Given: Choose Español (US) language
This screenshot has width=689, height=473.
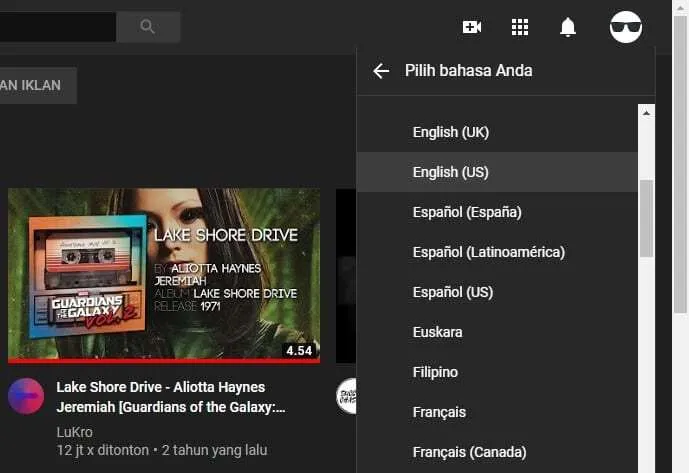Looking at the screenshot, I should click(497, 292).
